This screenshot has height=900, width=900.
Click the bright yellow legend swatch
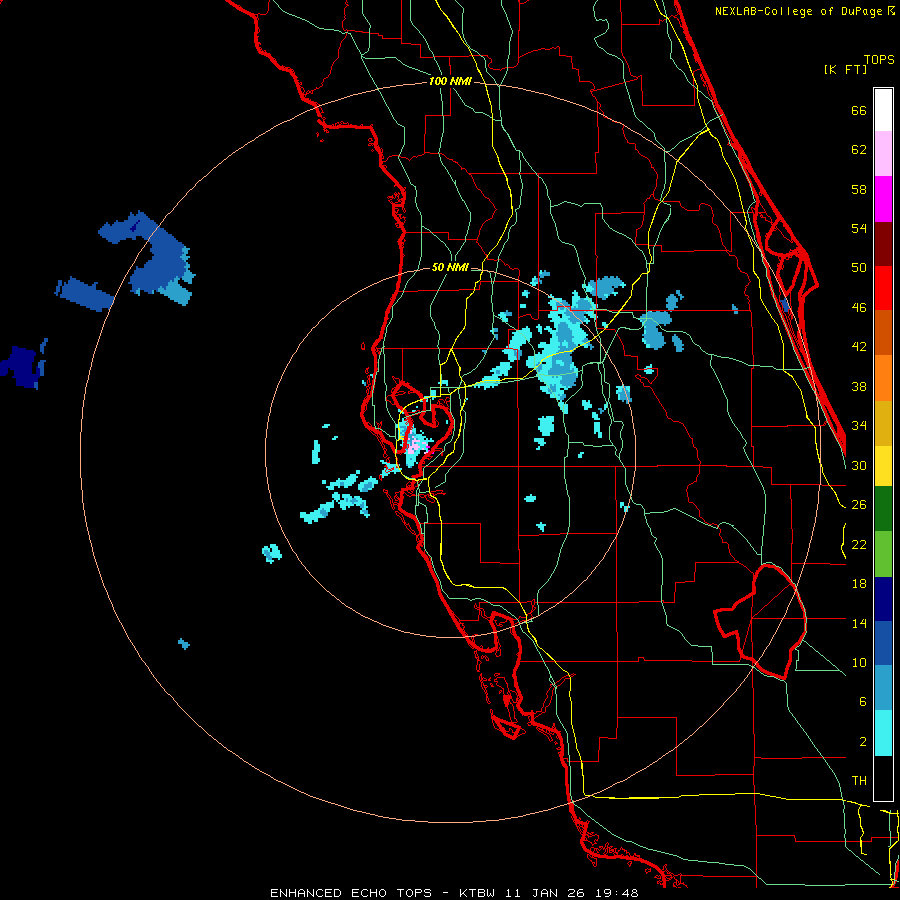(x=883, y=466)
